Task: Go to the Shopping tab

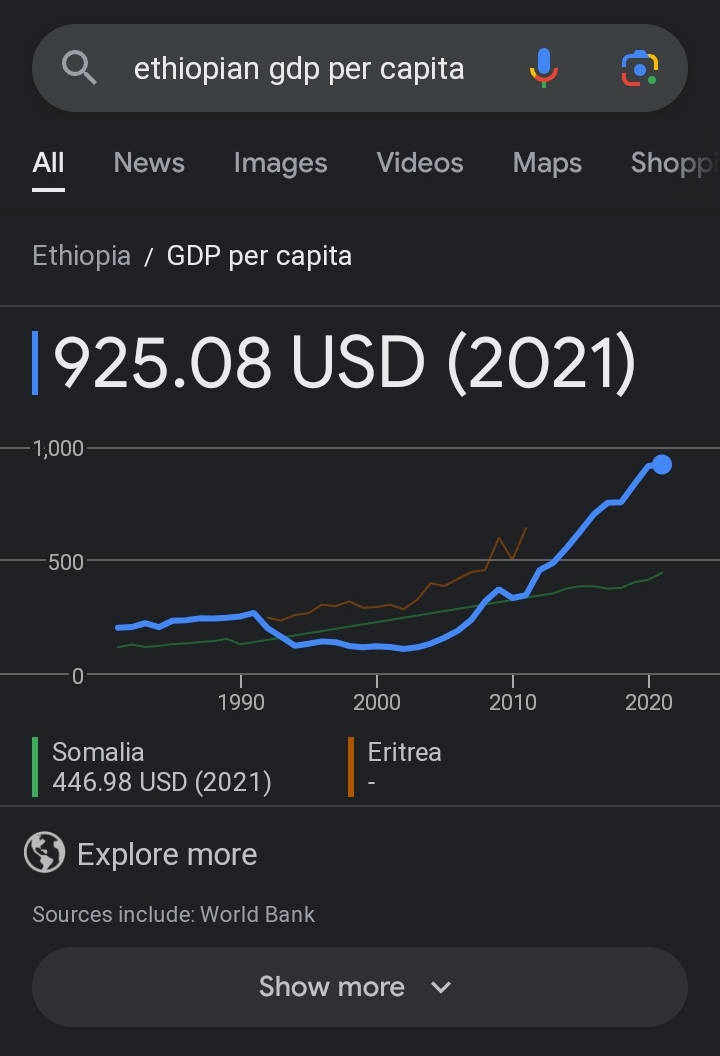Action: pos(674,162)
